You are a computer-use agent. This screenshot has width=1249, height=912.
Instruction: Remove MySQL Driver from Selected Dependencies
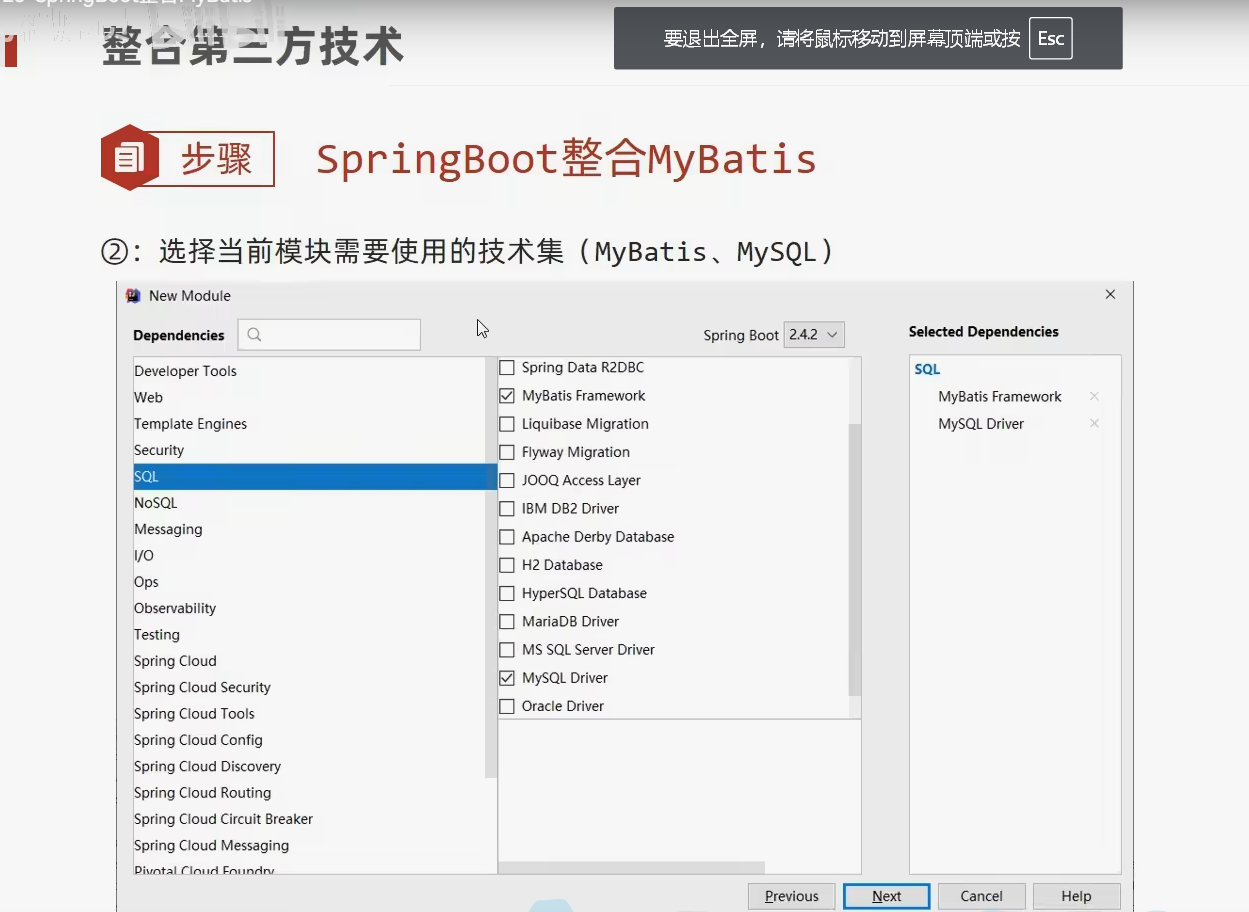coord(1094,424)
